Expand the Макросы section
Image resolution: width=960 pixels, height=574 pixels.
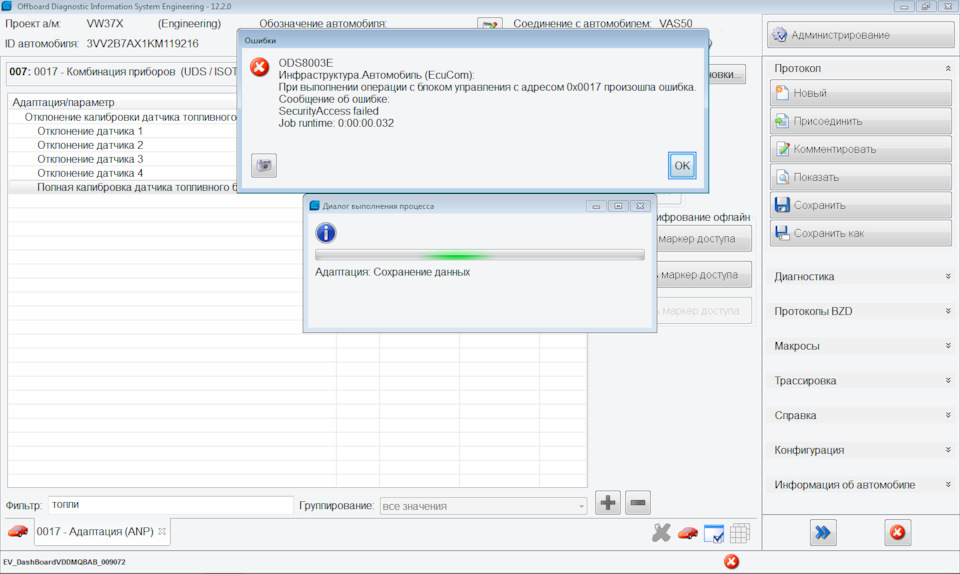(x=948, y=346)
